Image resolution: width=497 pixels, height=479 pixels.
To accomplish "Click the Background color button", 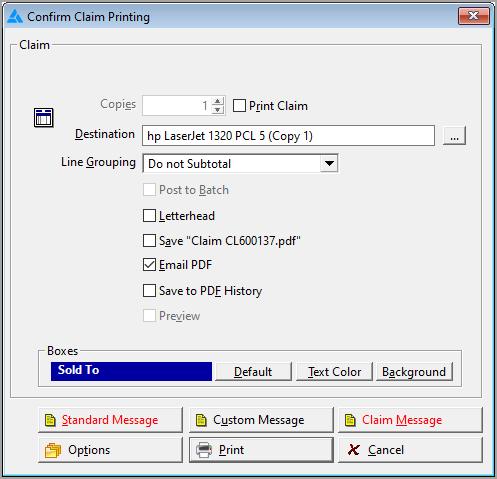I will 414,371.
